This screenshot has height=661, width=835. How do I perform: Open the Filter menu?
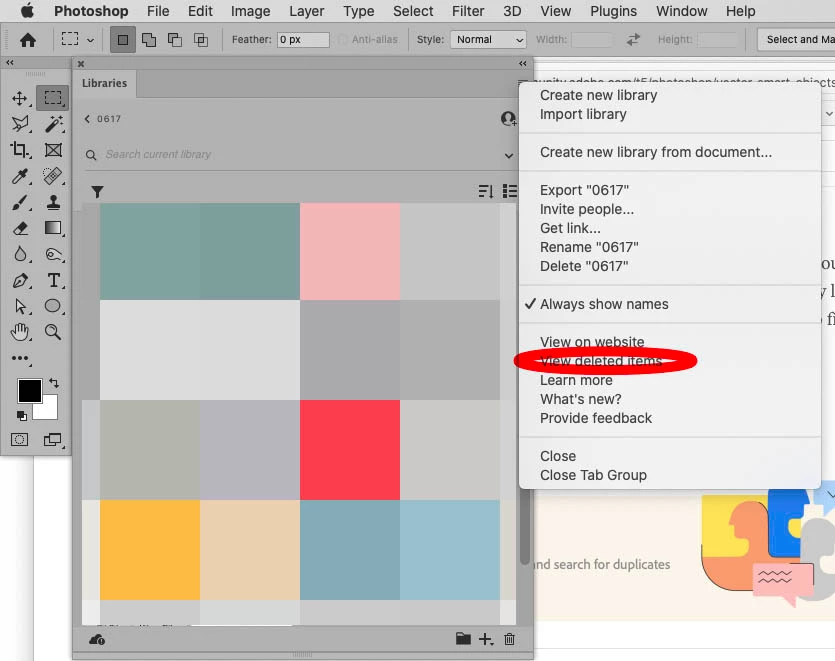coord(468,11)
